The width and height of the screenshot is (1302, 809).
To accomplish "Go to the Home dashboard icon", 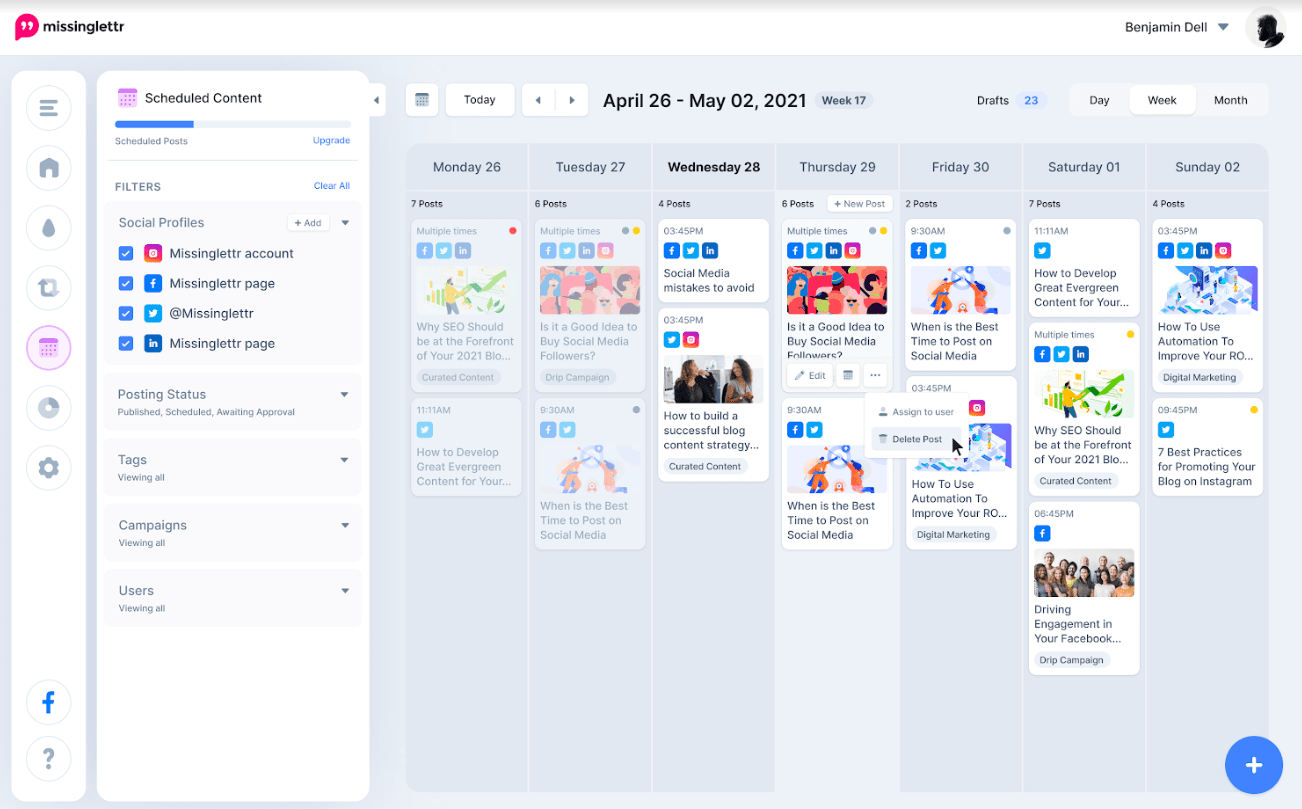I will click(x=49, y=168).
